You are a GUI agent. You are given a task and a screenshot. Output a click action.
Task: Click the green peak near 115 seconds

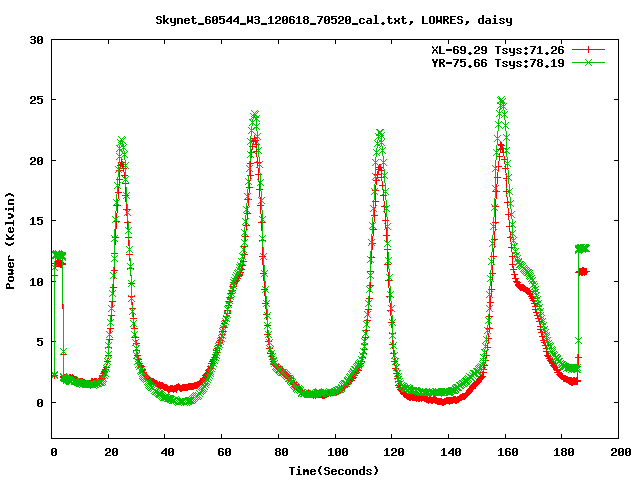point(380,133)
